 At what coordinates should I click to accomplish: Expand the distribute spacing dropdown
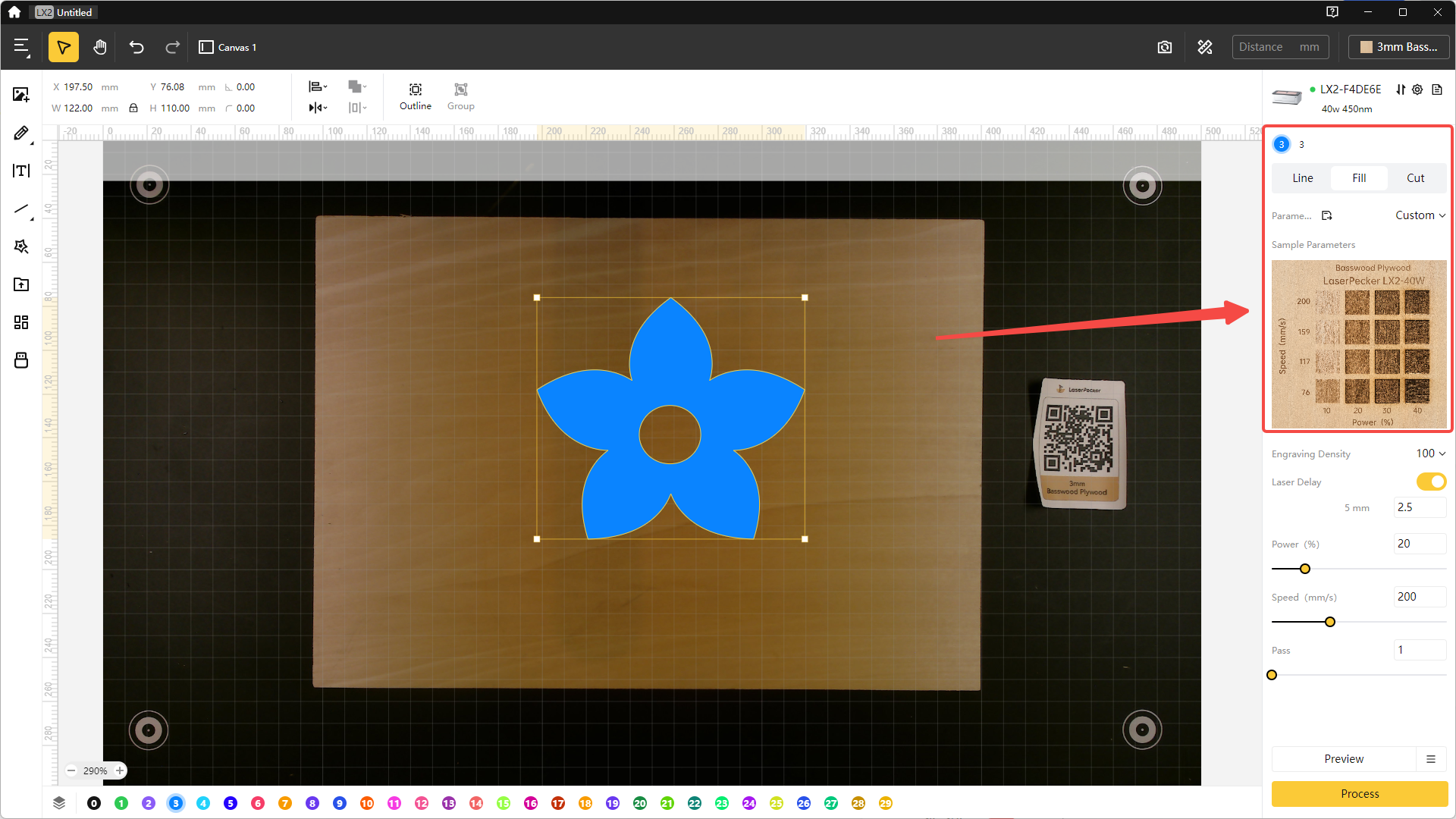tap(357, 108)
